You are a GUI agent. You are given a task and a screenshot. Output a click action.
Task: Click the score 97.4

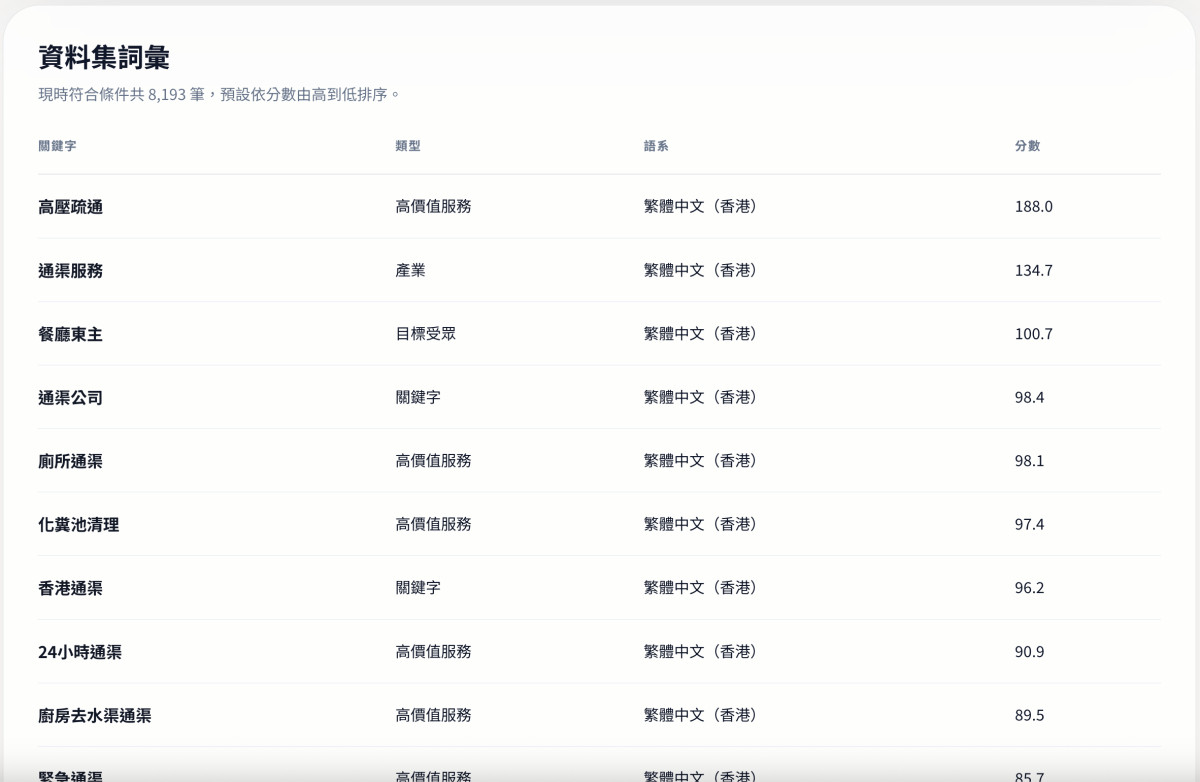(x=1030, y=525)
